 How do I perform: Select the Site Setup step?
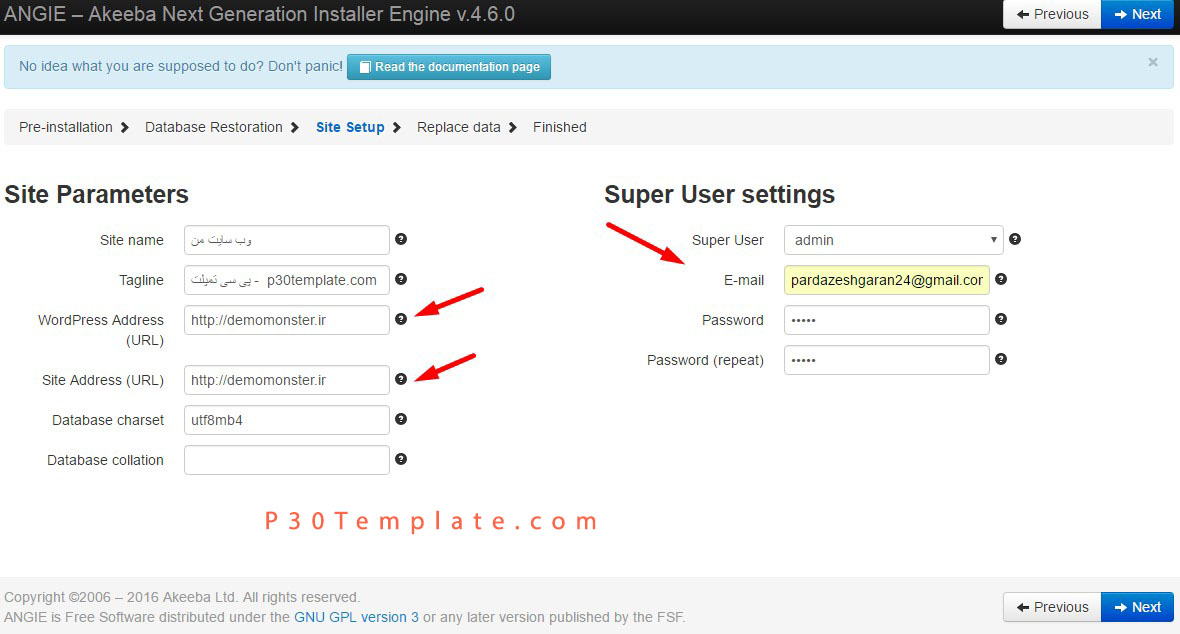tap(350, 127)
